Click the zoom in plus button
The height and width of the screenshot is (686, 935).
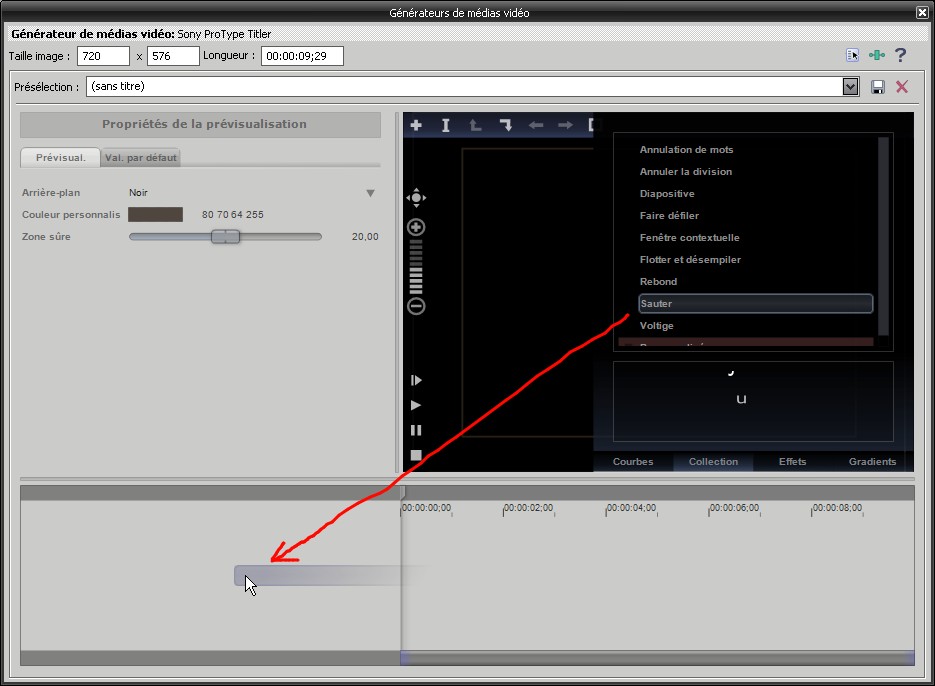coord(416,227)
